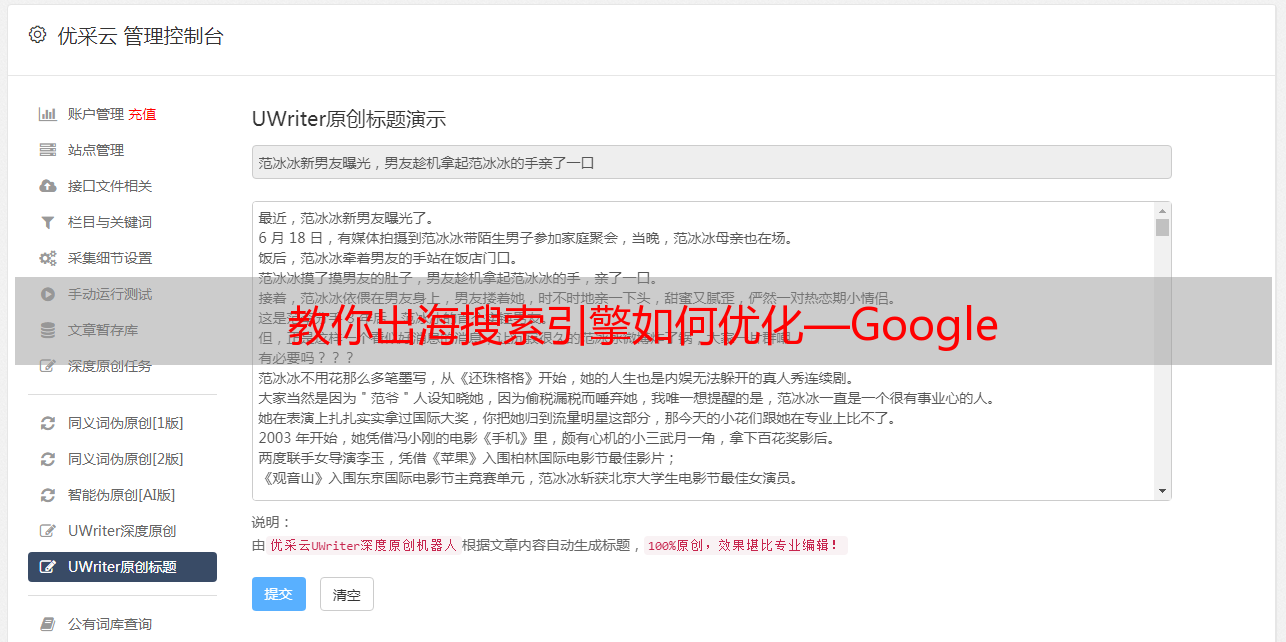Viewport: 1286px width, 642px height.
Task: Click the refresh icon for 智能伪原创[AI版]
Action: point(47,495)
